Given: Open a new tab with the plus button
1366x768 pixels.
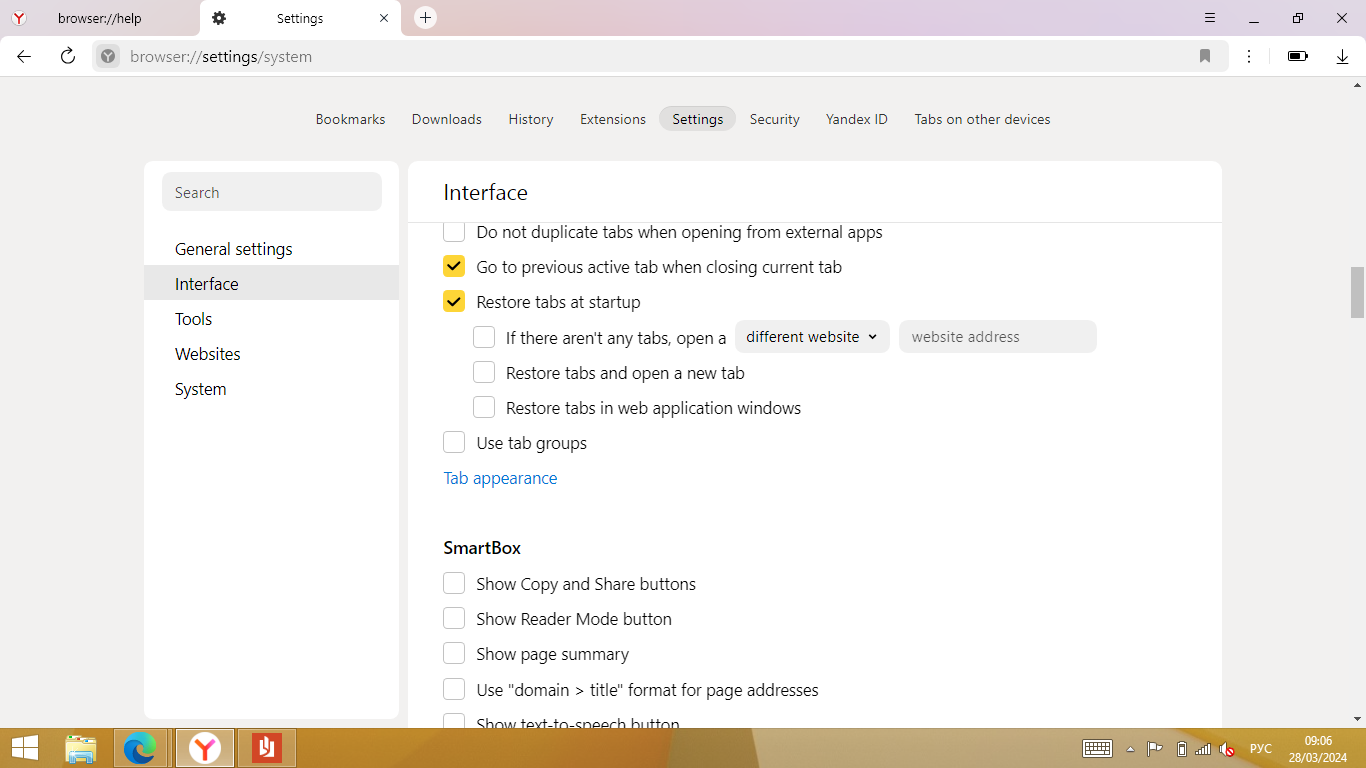Looking at the screenshot, I should click(x=426, y=18).
